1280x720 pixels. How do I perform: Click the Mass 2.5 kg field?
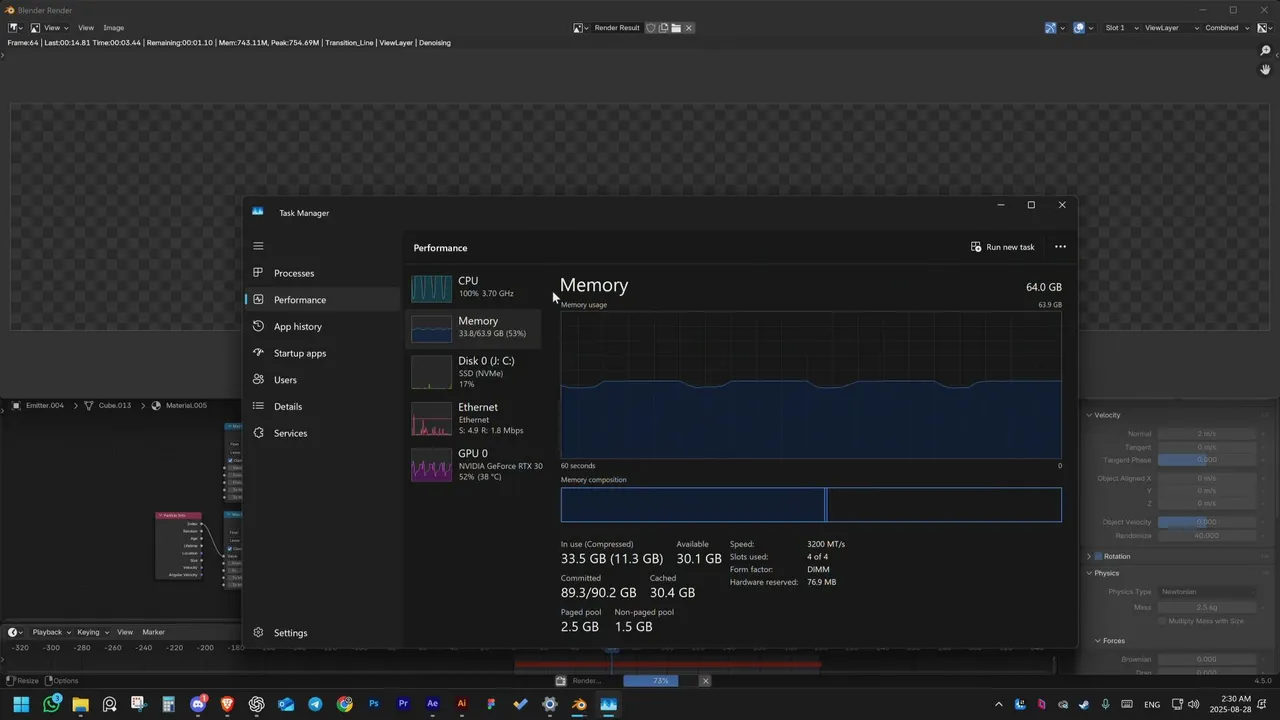1206,607
